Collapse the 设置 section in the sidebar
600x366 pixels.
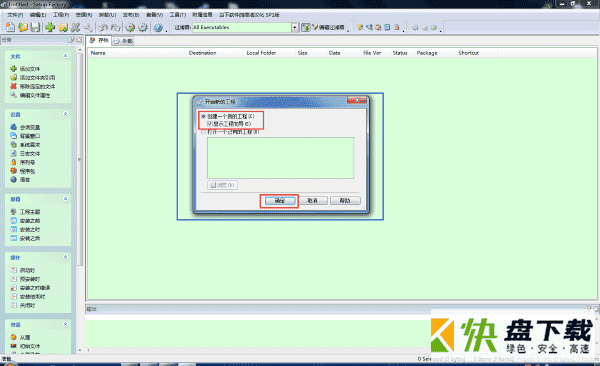click(x=65, y=114)
